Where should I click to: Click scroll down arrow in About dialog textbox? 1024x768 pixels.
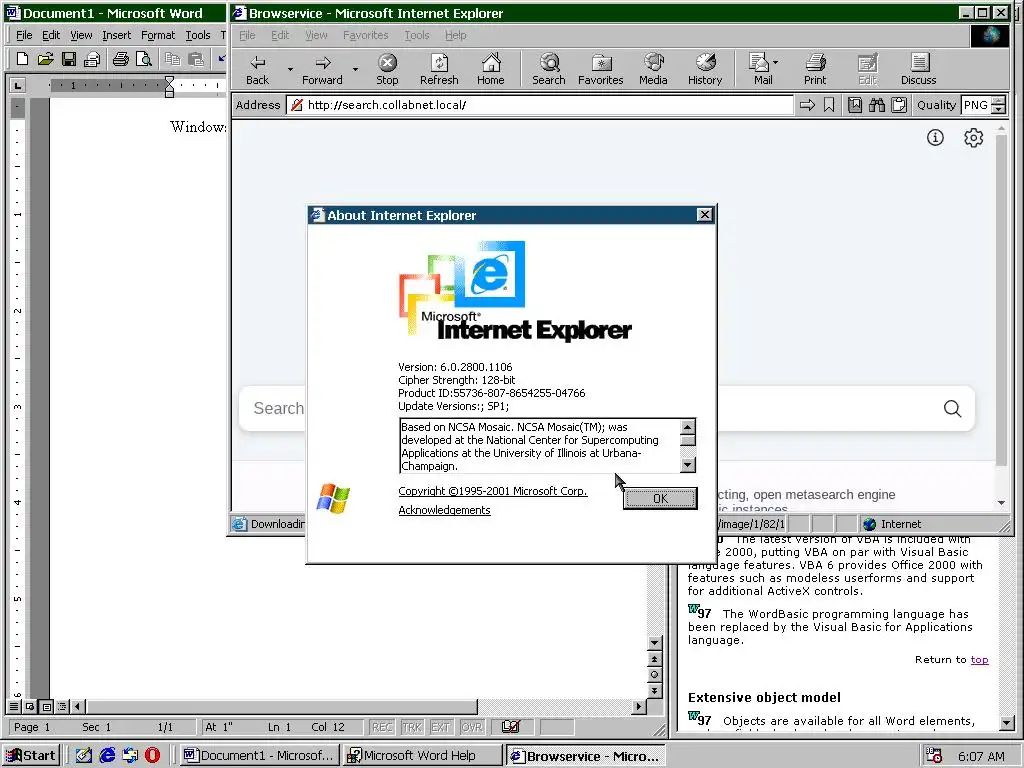click(x=688, y=465)
